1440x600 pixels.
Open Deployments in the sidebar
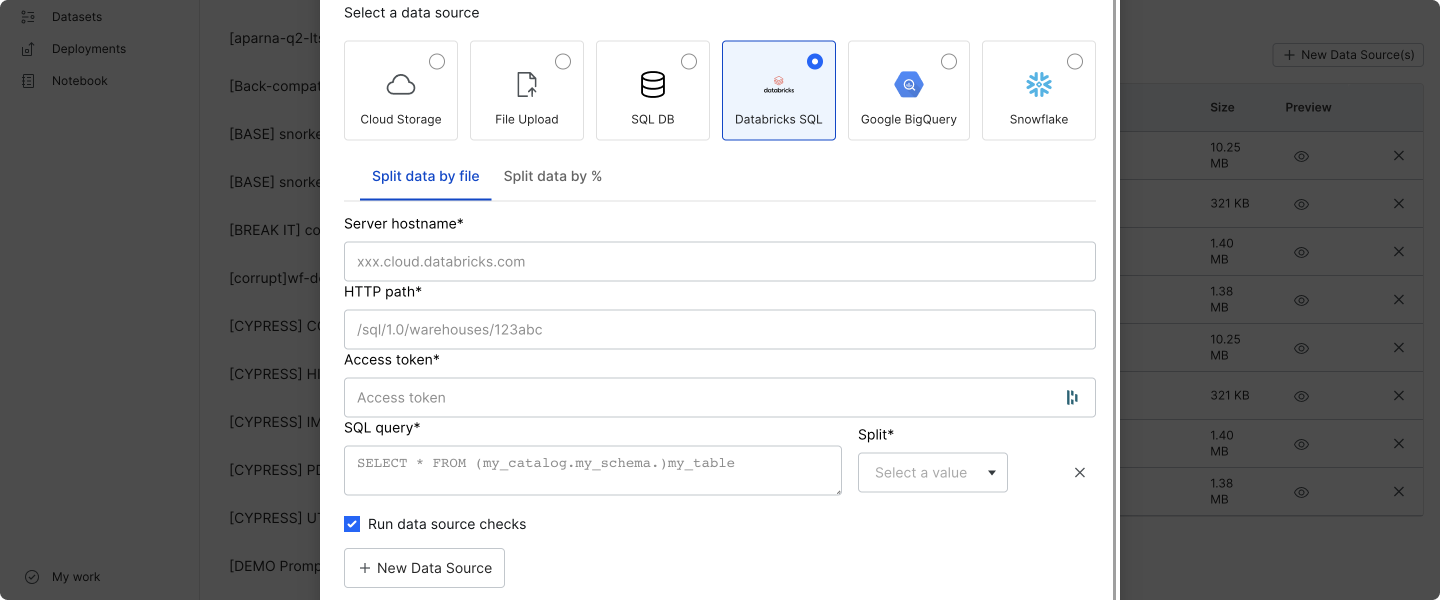point(89,49)
